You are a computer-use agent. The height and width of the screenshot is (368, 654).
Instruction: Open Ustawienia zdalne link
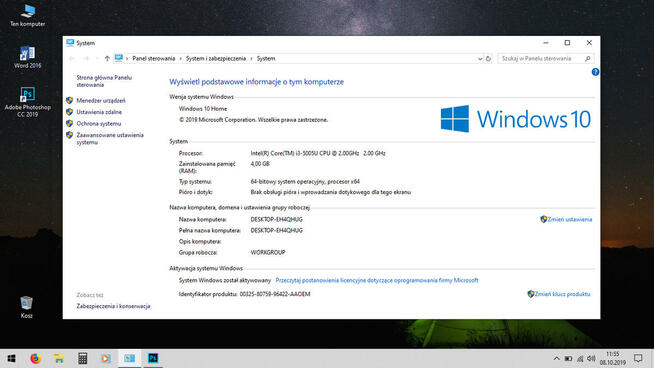99,112
